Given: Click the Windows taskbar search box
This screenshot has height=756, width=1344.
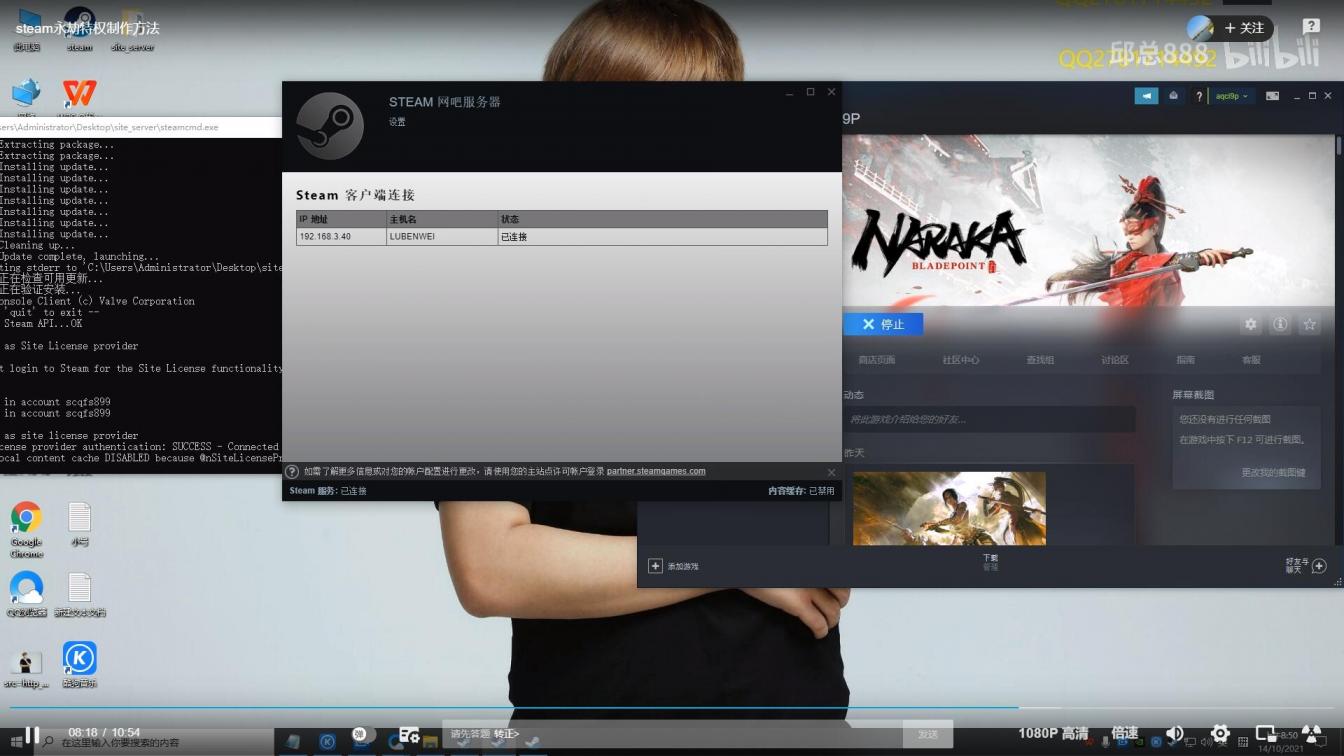Looking at the screenshot, I should click(155, 743).
